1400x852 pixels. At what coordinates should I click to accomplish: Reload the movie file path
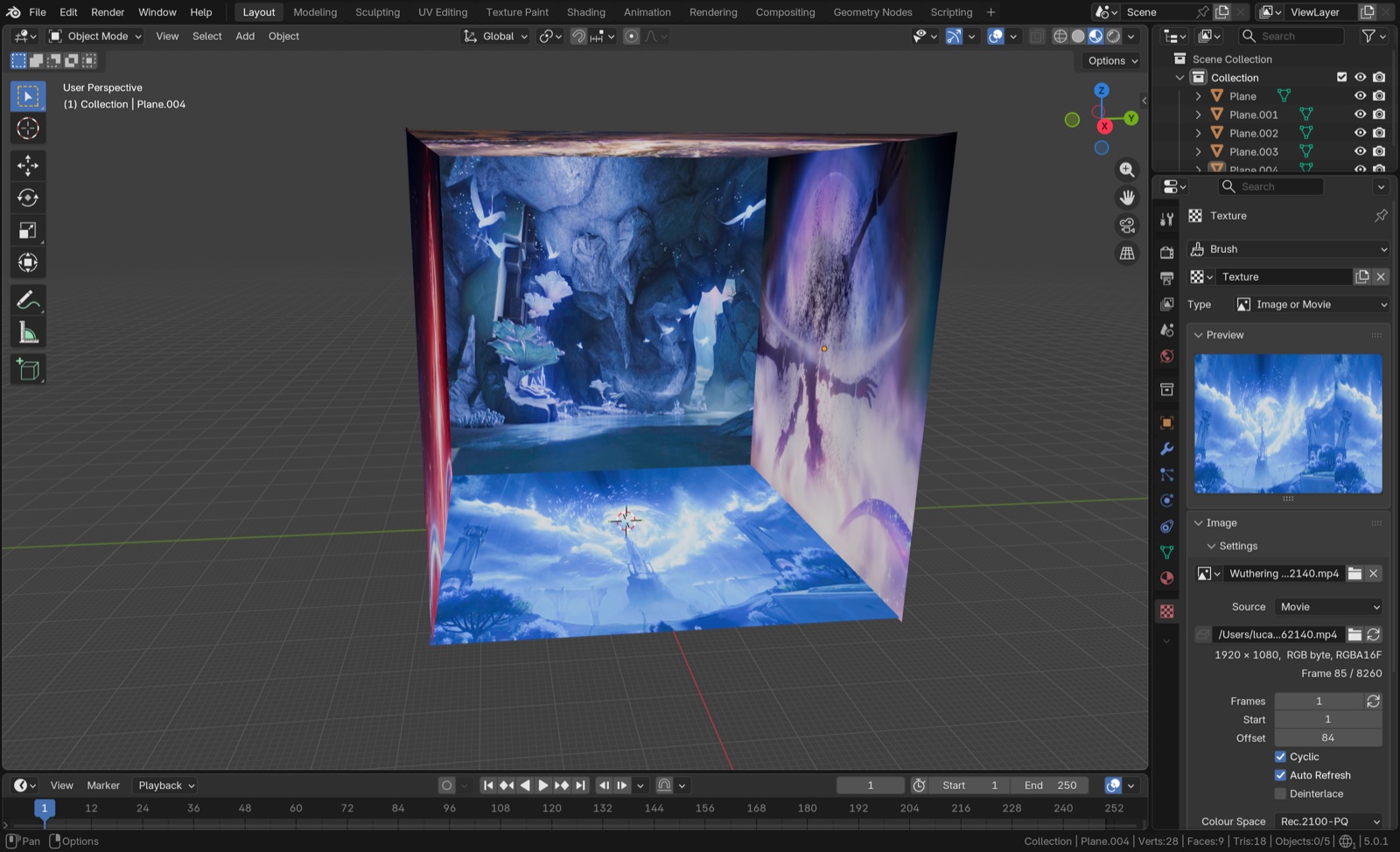[x=1373, y=634]
